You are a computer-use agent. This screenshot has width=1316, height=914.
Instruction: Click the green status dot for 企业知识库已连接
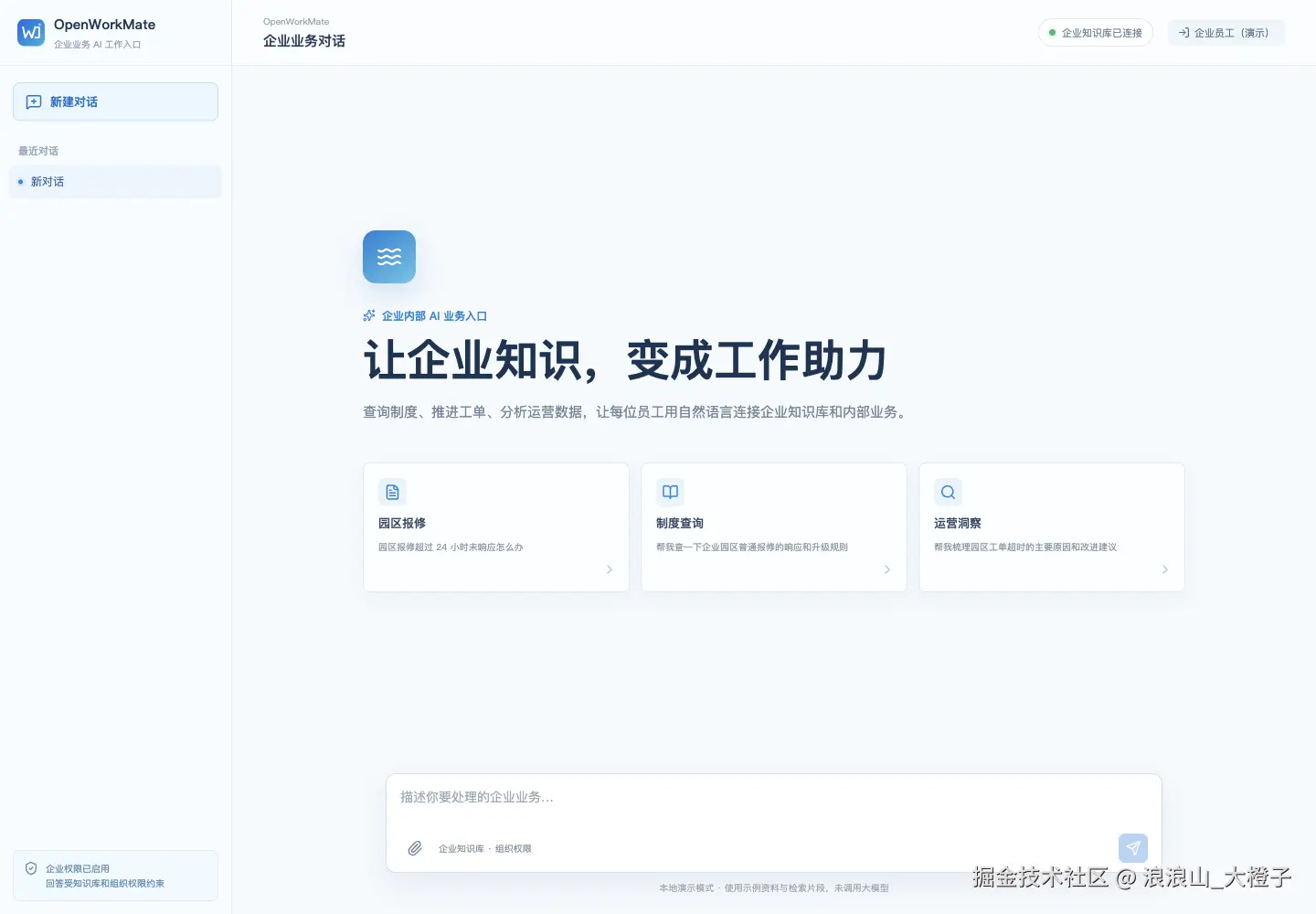pyautogui.click(x=1052, y=33)
